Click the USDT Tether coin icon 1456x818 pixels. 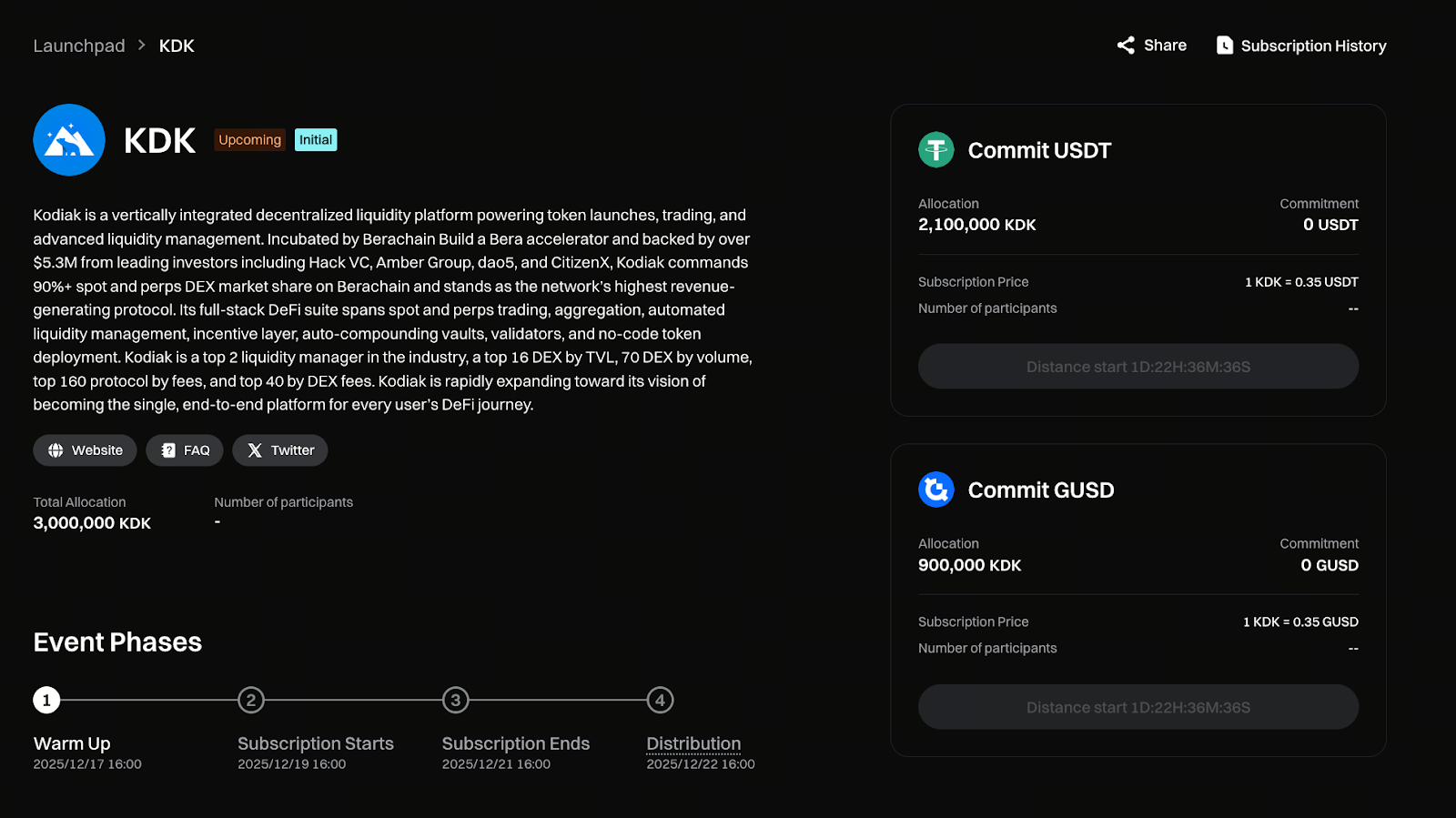pos(935,150)
